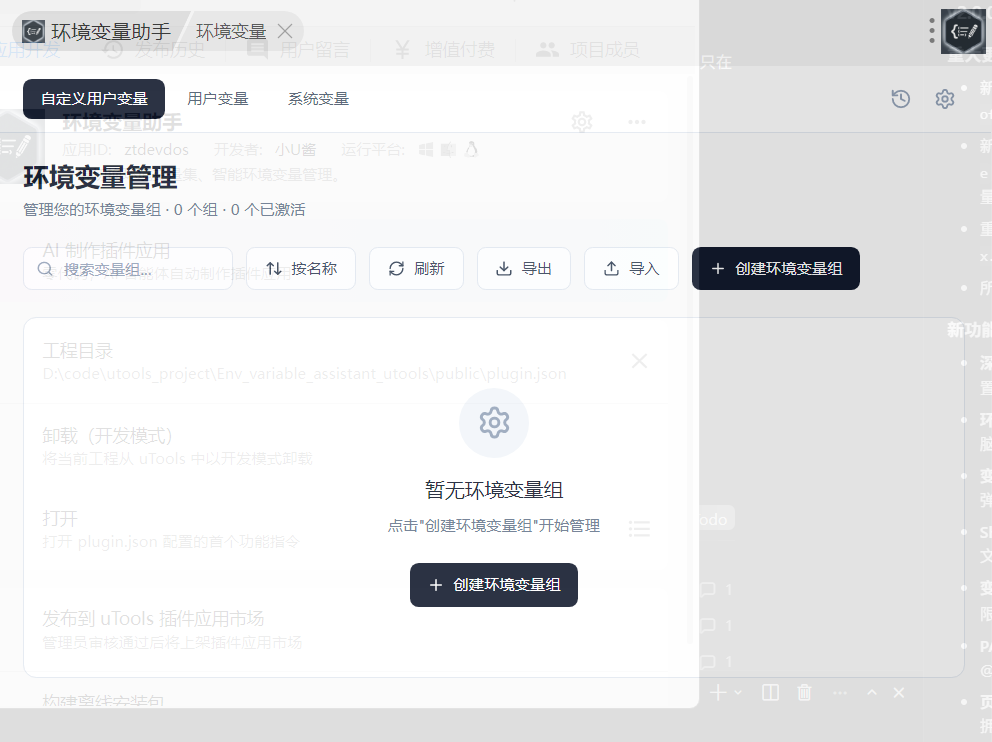Click the 环境变量助手 title text
992x742 pixels.
click(111, 32)
